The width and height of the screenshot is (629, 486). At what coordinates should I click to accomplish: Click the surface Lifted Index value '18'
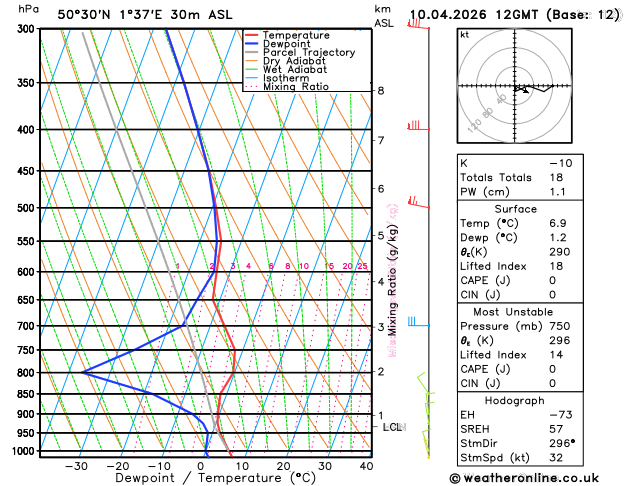pos(556,266)
